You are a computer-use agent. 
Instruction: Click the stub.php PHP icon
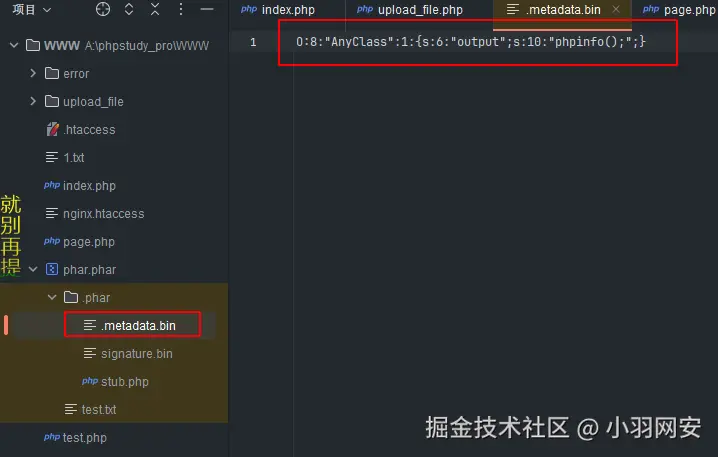click(x=90, y=381)
